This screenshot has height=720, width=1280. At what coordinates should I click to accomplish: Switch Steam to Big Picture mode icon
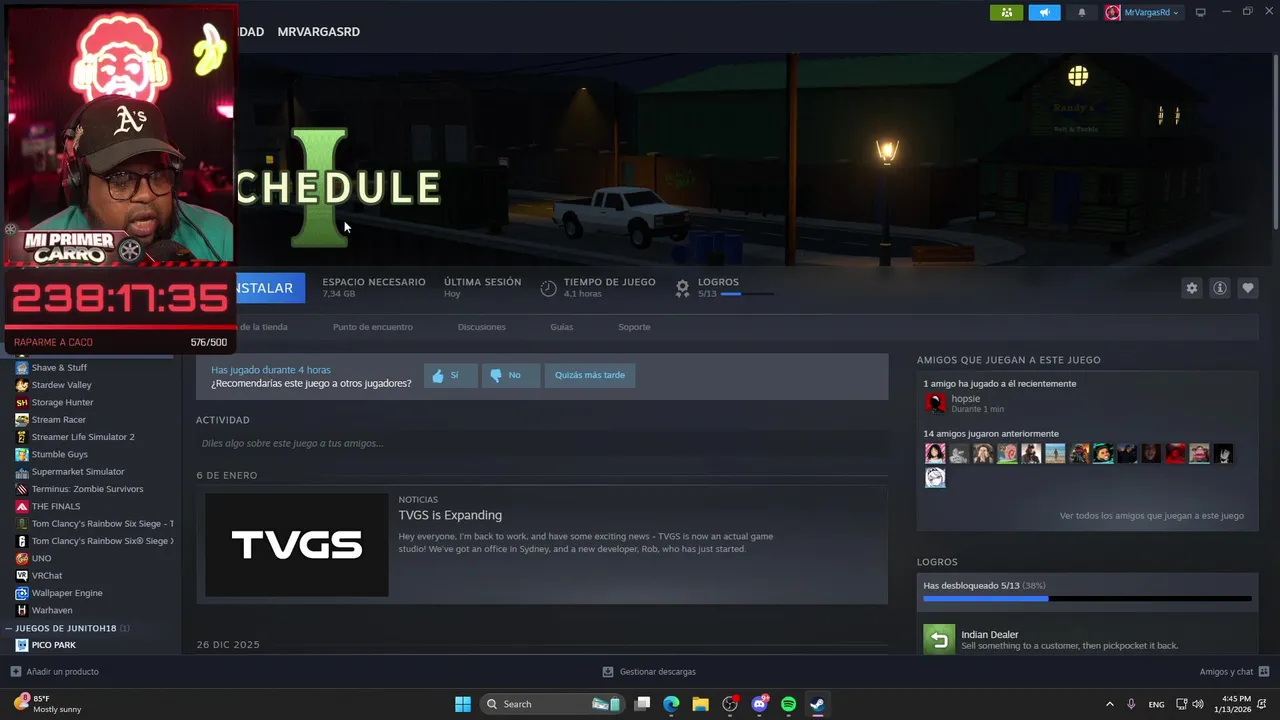1201,12
